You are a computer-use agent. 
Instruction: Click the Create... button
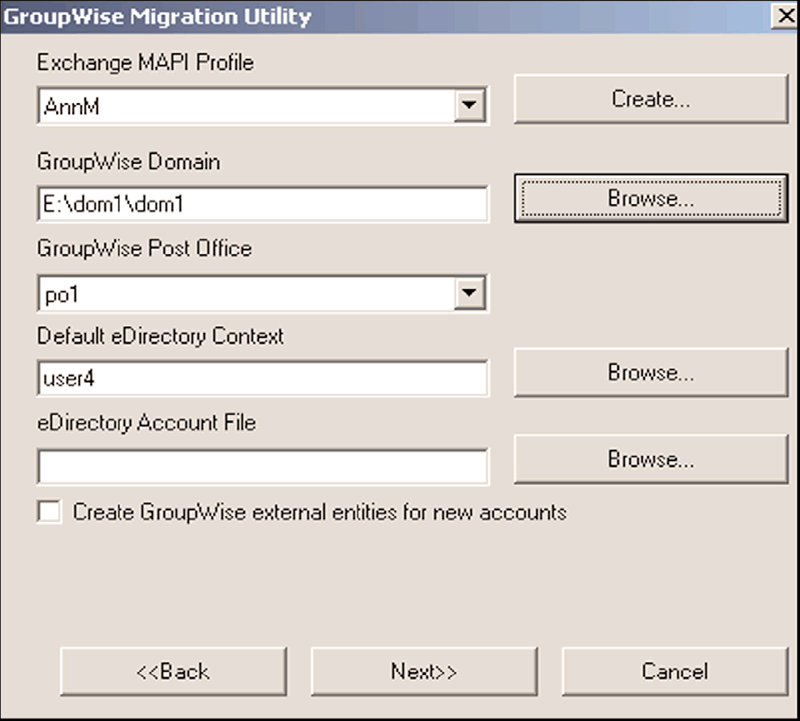(x=651, y=99)
